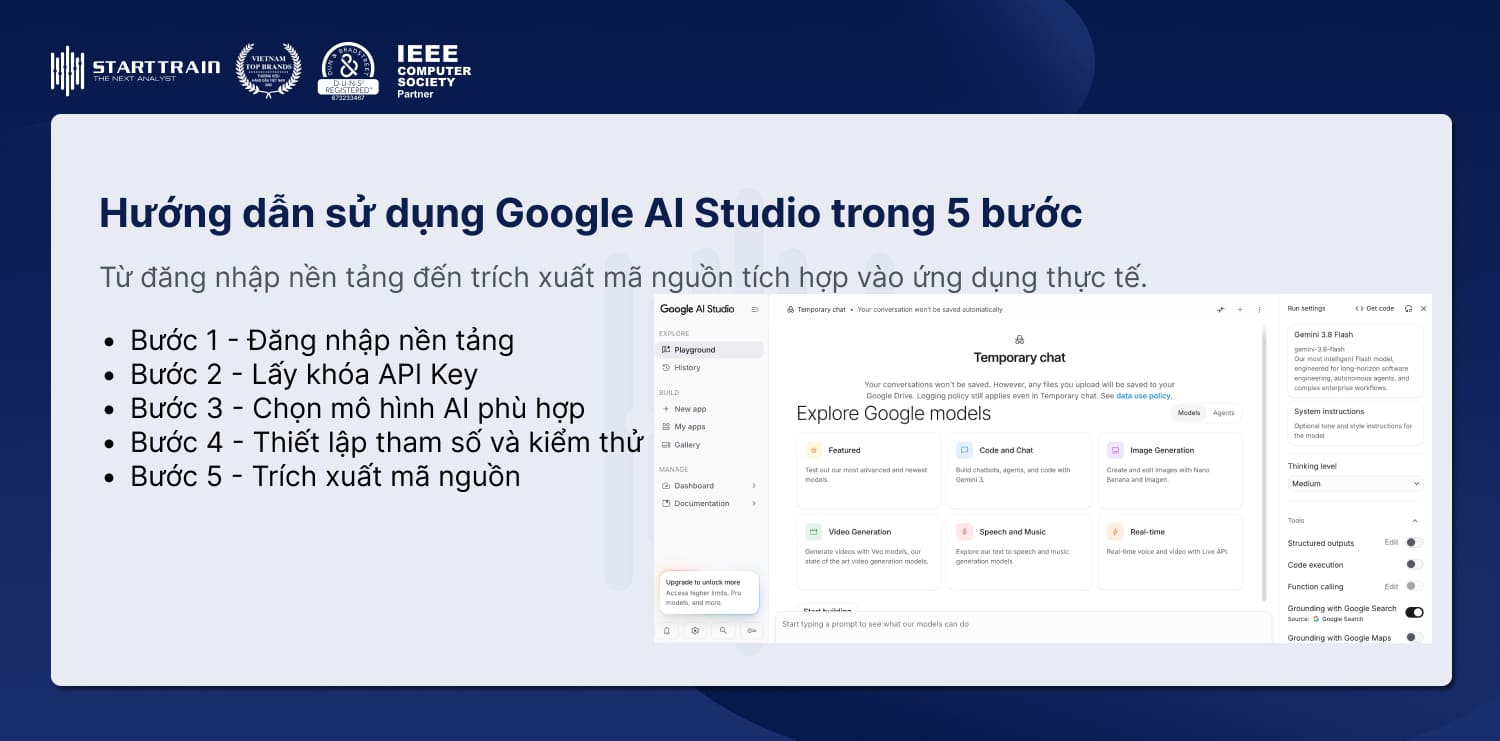
Task: Click the Temporary chat header indicator
Action: point(816,310)
